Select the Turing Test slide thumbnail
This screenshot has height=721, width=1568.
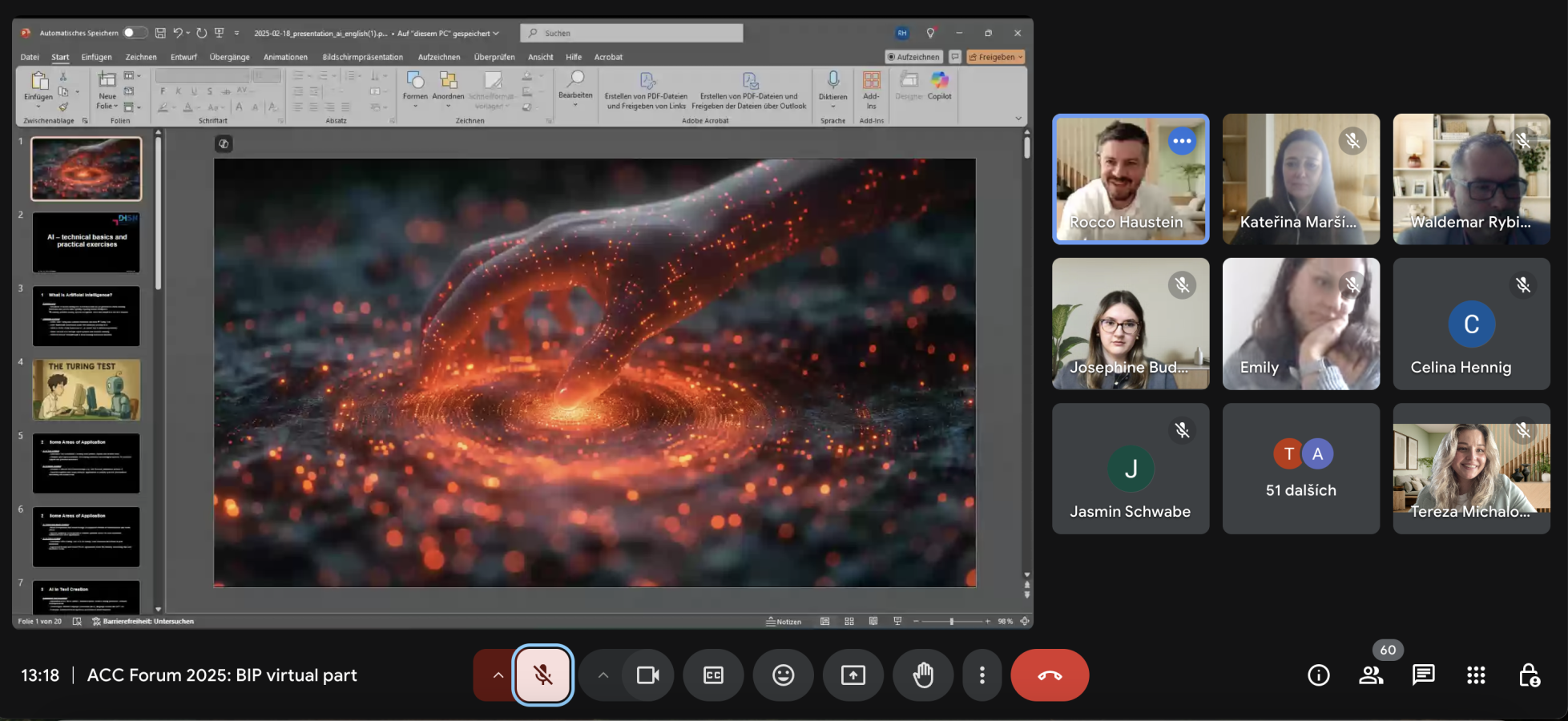point(87,389)
